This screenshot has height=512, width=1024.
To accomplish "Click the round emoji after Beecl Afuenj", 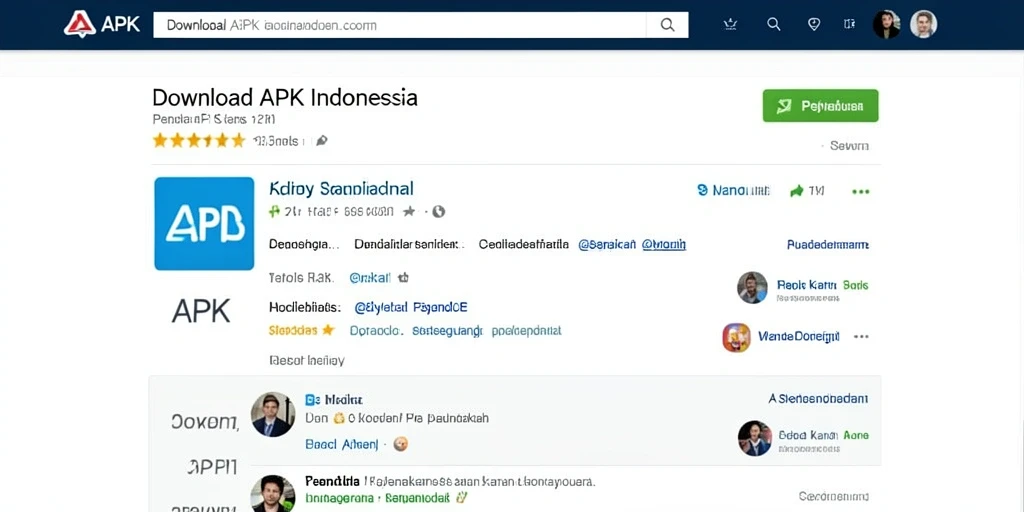I will pyautogui.click(x=401, y=444).
